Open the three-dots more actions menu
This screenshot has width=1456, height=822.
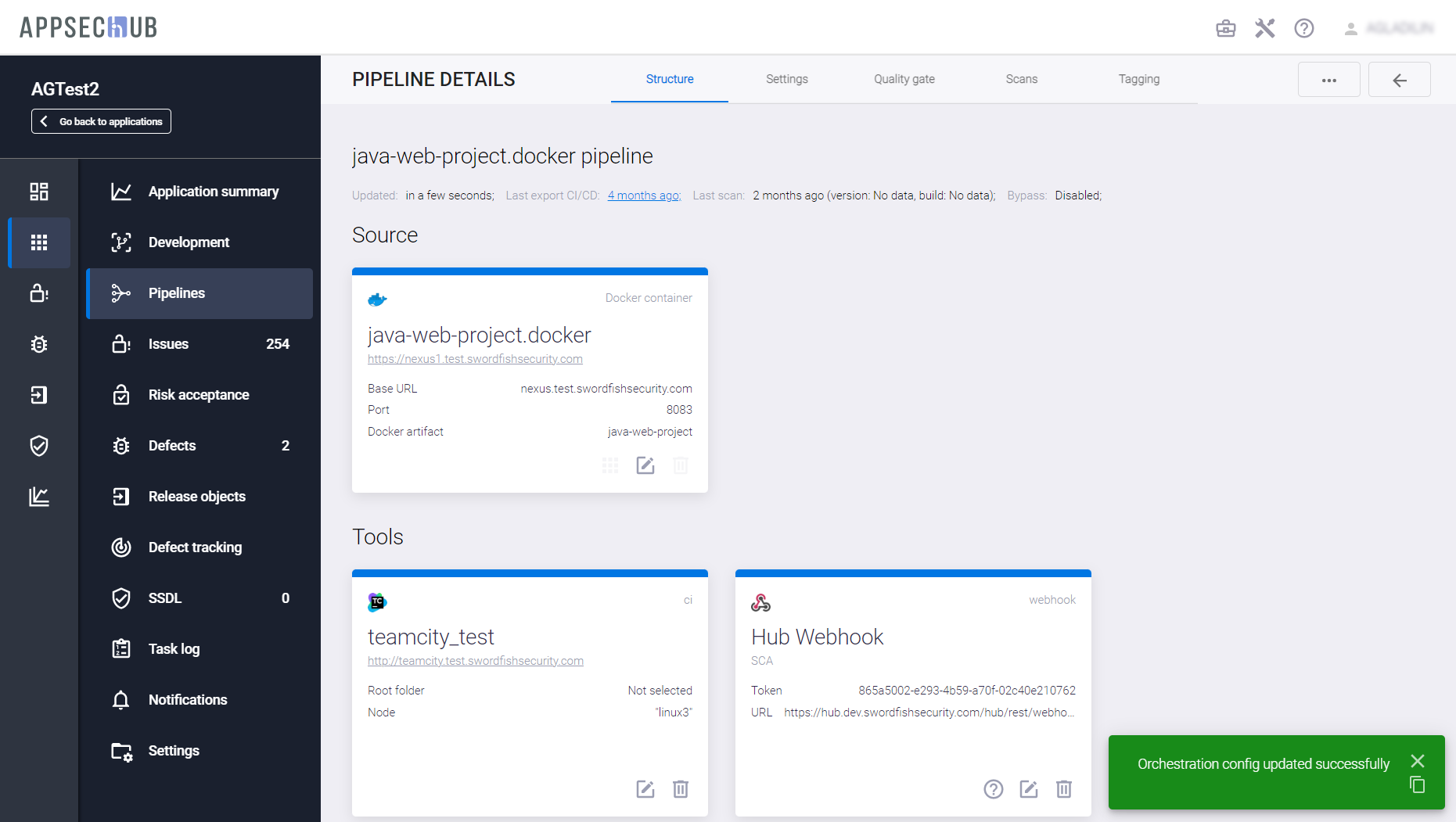[1328, 80]
